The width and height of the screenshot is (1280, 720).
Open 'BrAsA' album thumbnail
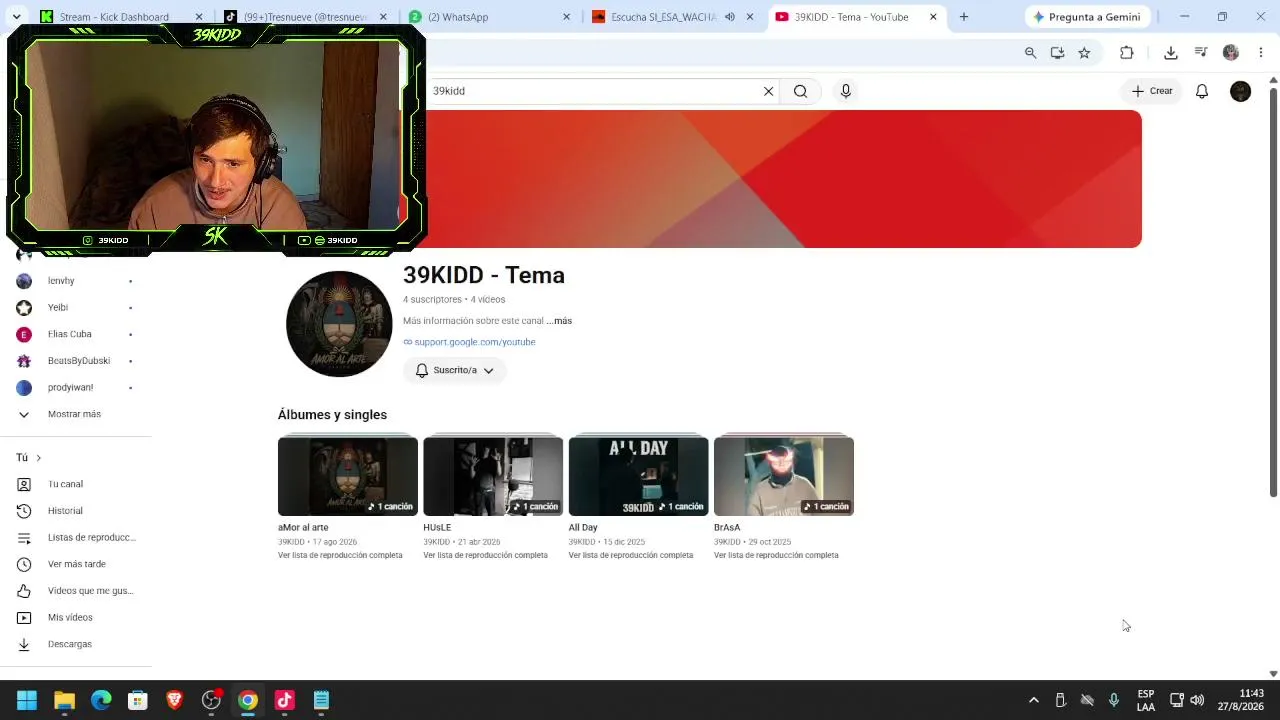(784, 476)
